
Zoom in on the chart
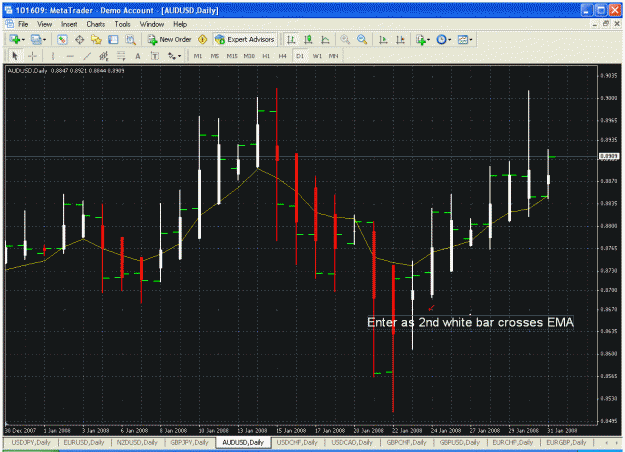tap(345, 39)
